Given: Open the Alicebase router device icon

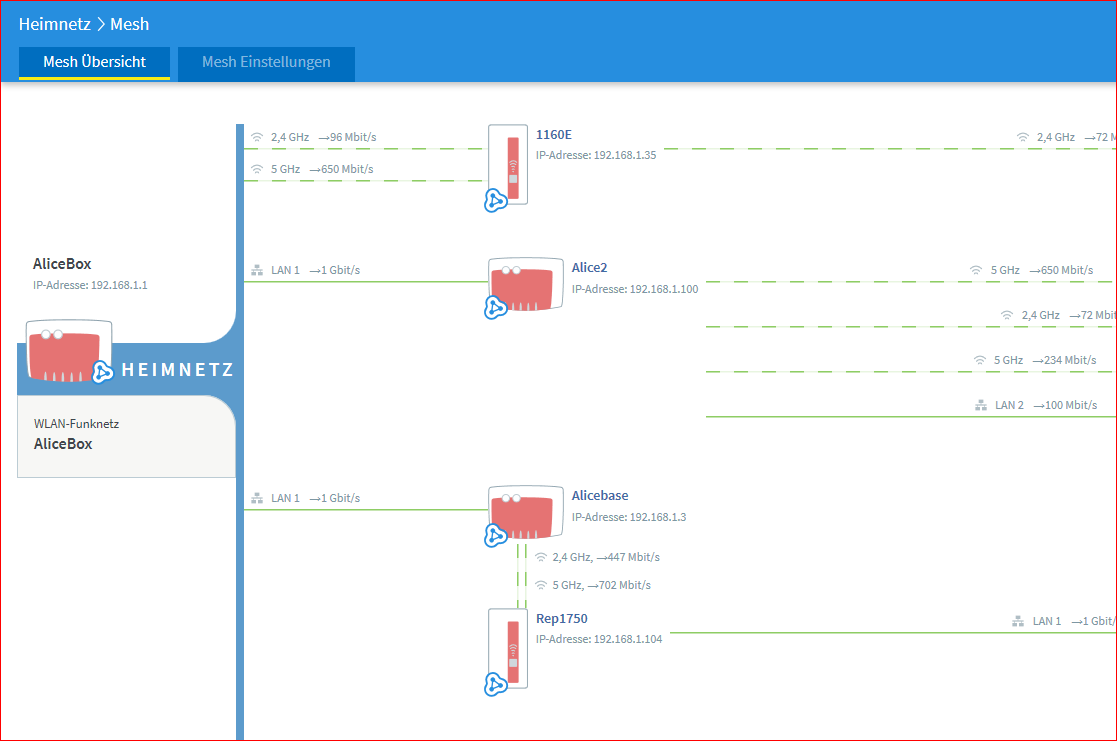Looking at the screenshot, I should click(x=526, y=512).
